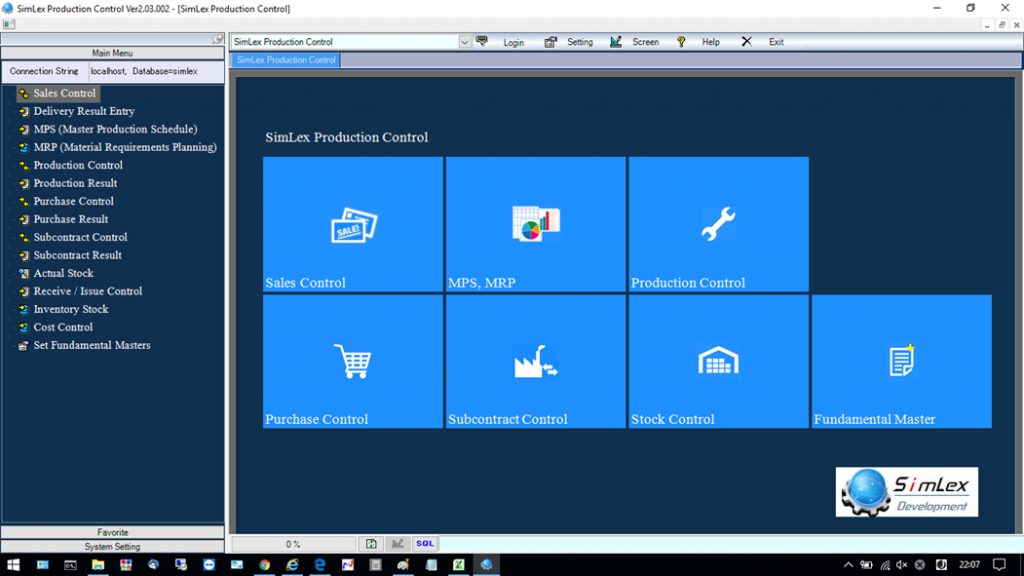1024x576 pixels.
Task: Expand the Favorite panel at the bottom
Action: 113,532
